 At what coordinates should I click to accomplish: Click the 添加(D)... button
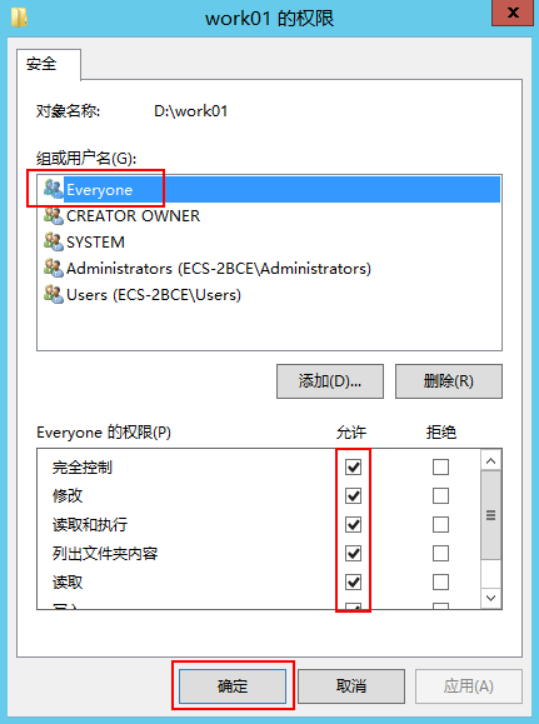coord(330,381)
